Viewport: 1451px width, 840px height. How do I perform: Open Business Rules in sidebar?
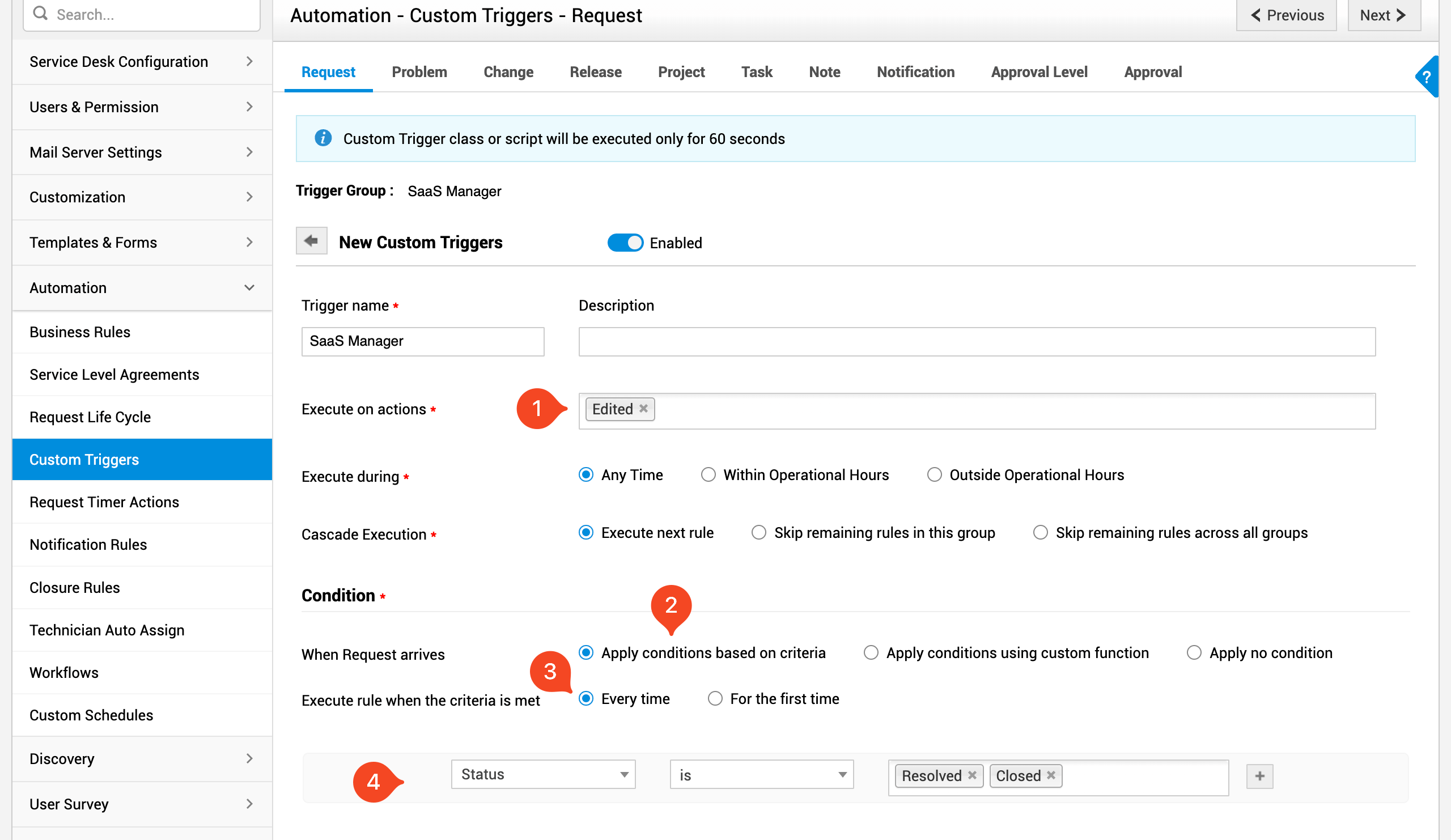(x=142, y=332)
